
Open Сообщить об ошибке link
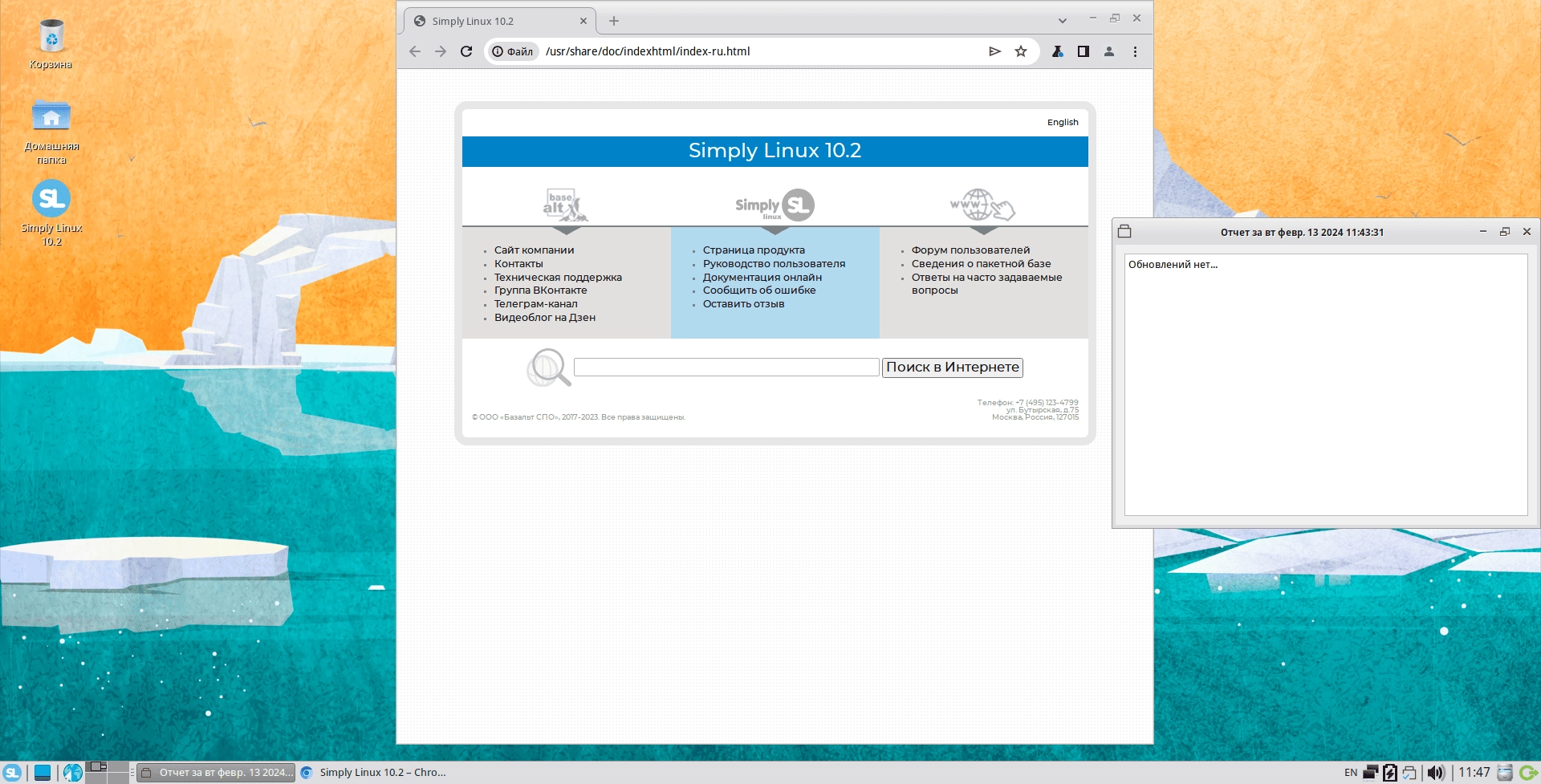[x=759, y=290]
